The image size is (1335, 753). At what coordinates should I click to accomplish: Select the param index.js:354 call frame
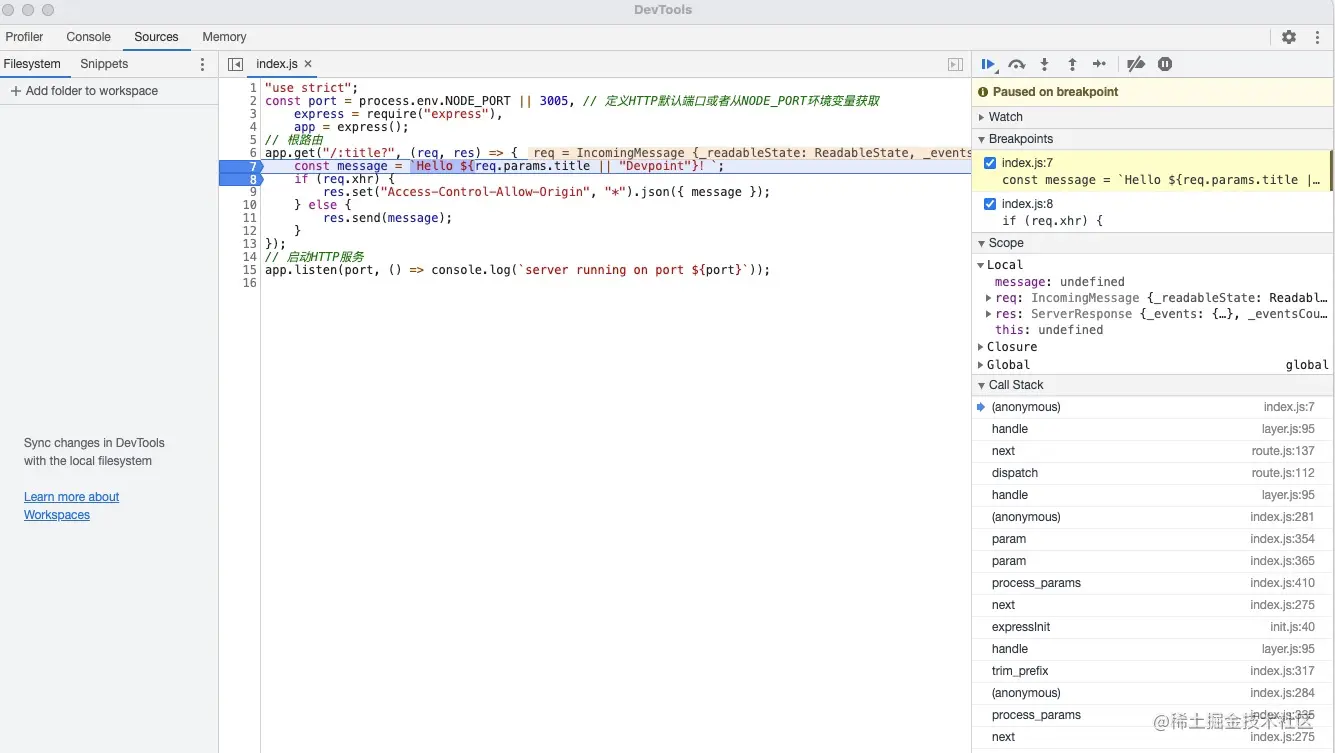(1152, 539)
